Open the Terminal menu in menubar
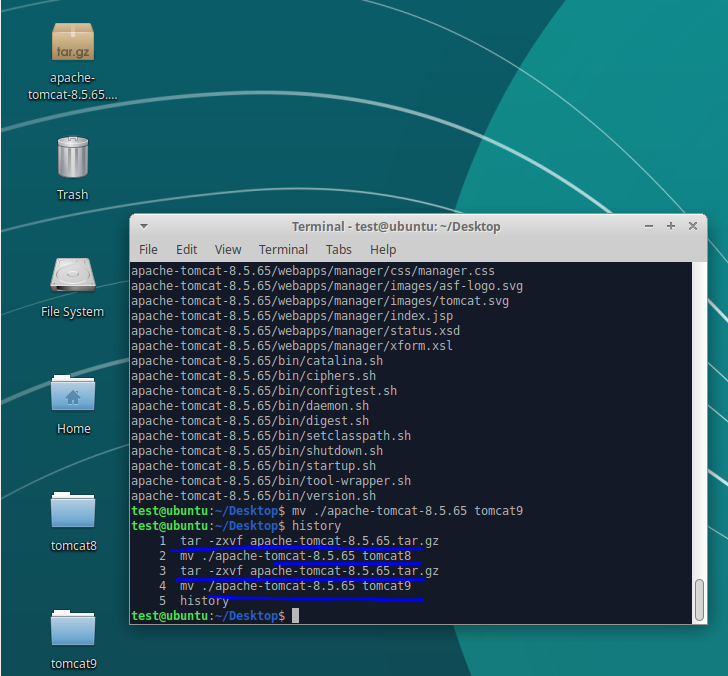 283,250
